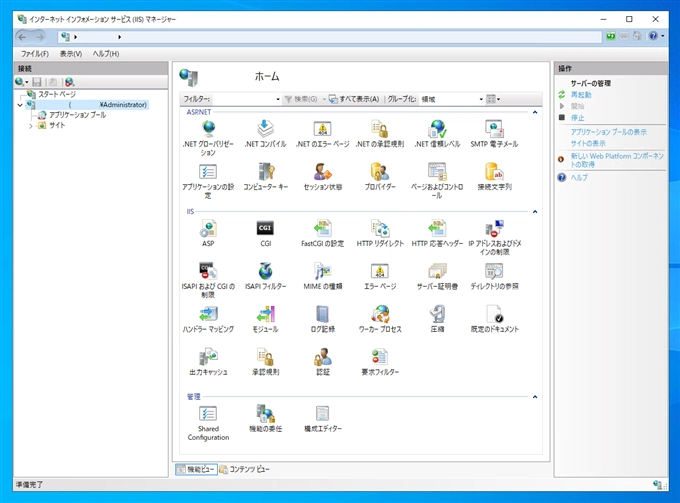Viewport: 680px width, 503px height.
Task: Collapse the 管理 group section
Action: [535, 397]
